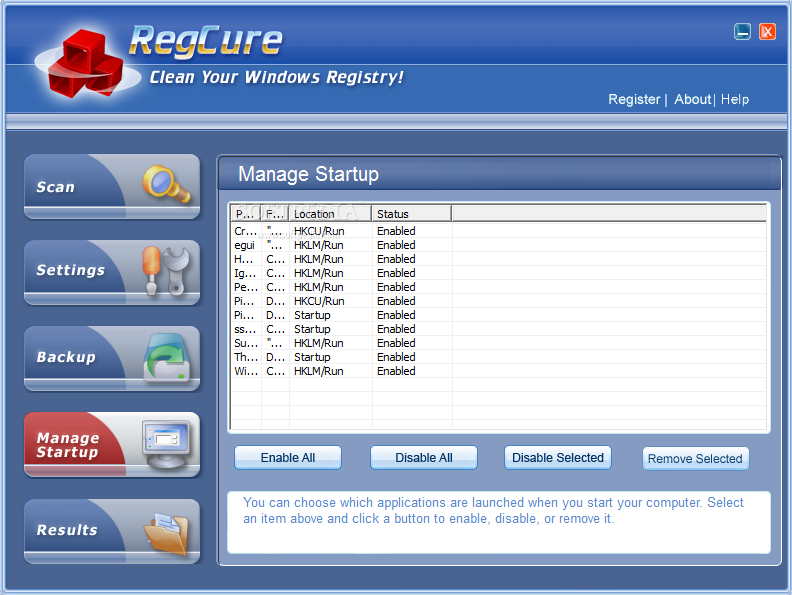Open the Settings section
The height and width of the screenshot is (595, 792).
click(x=112, y=272)
